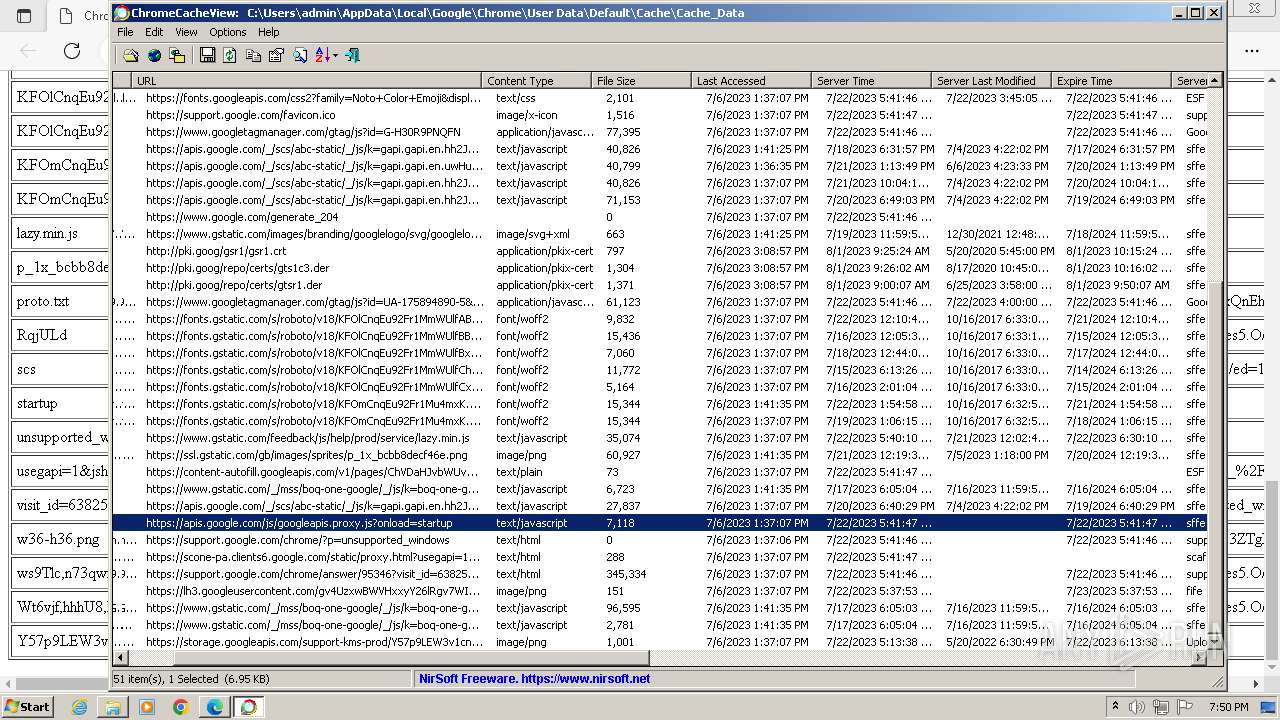Sort by the Expire Time column header

(x=1111, y=81)
